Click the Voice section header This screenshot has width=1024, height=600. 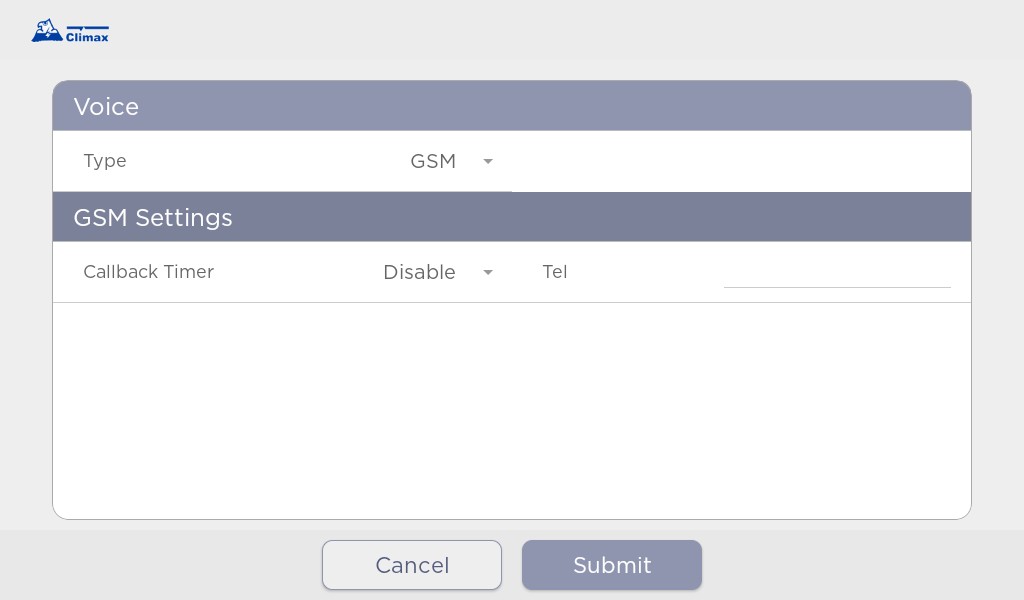512,106
